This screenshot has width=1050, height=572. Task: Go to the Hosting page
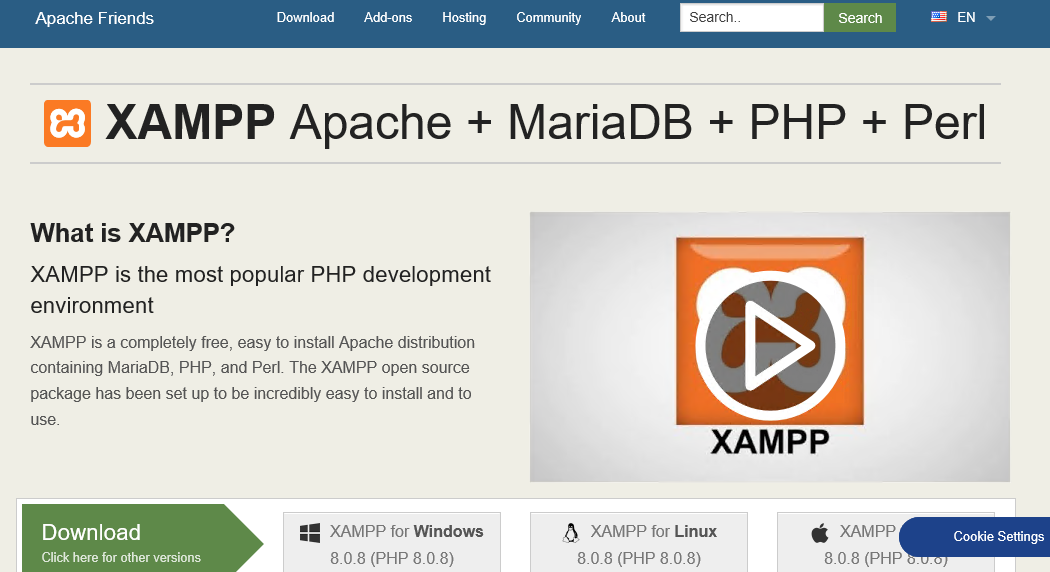pyautogui.click(x=464, y=17)
